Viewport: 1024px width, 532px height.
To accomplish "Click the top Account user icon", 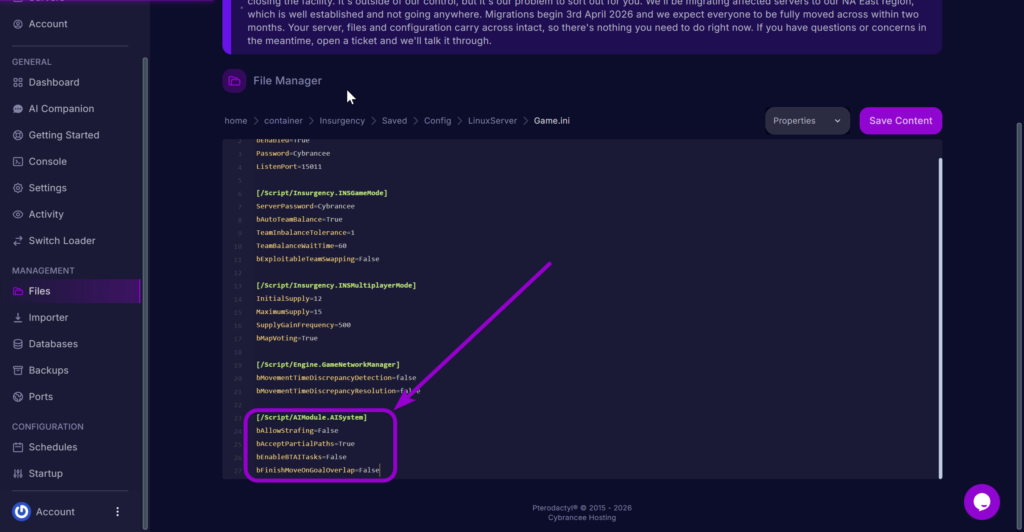I will coord(18,24).
